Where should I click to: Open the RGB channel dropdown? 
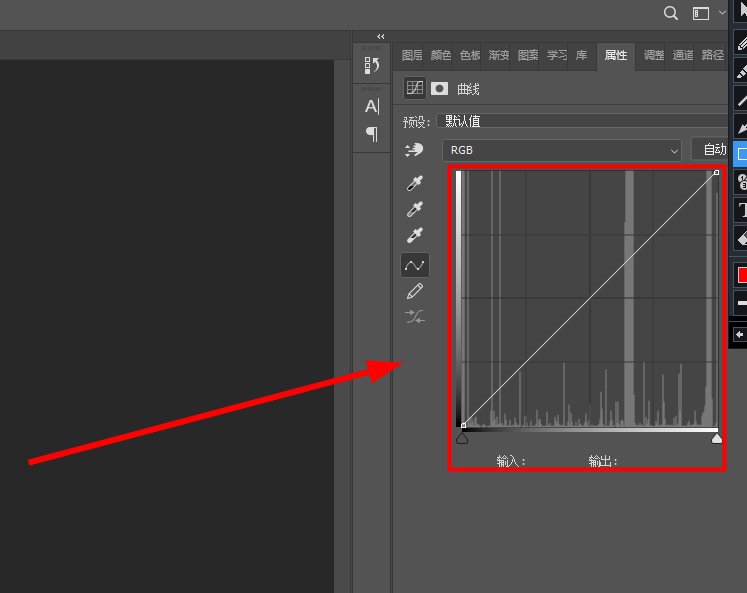pyautogui.click(x=561, y=150)
